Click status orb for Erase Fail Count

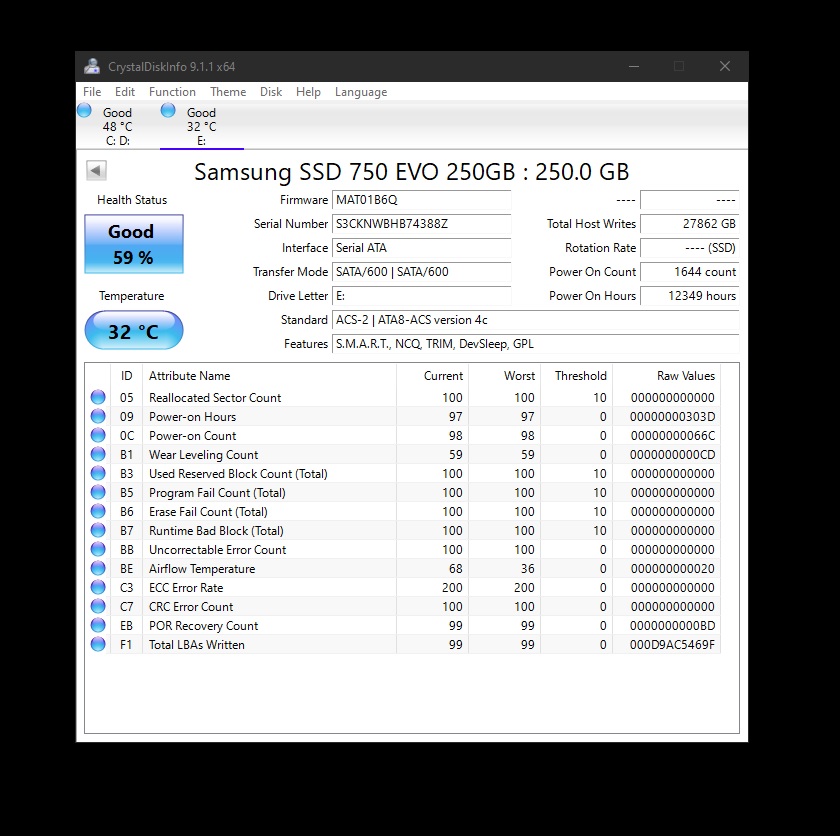[x=98, y=511]
